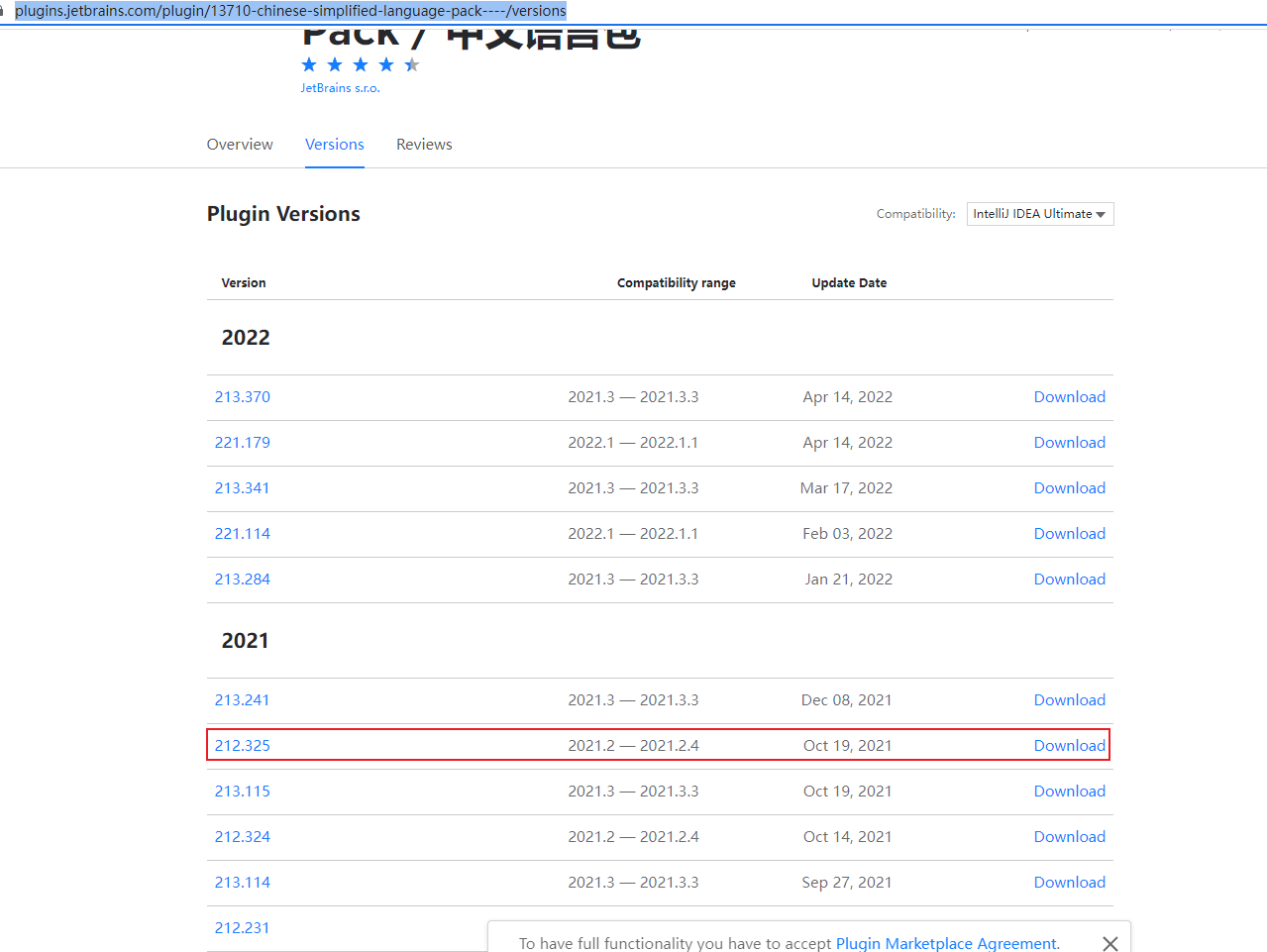
Task: Click the Sep 27, 2021 date cell
Action: click(x=847, y=883)
